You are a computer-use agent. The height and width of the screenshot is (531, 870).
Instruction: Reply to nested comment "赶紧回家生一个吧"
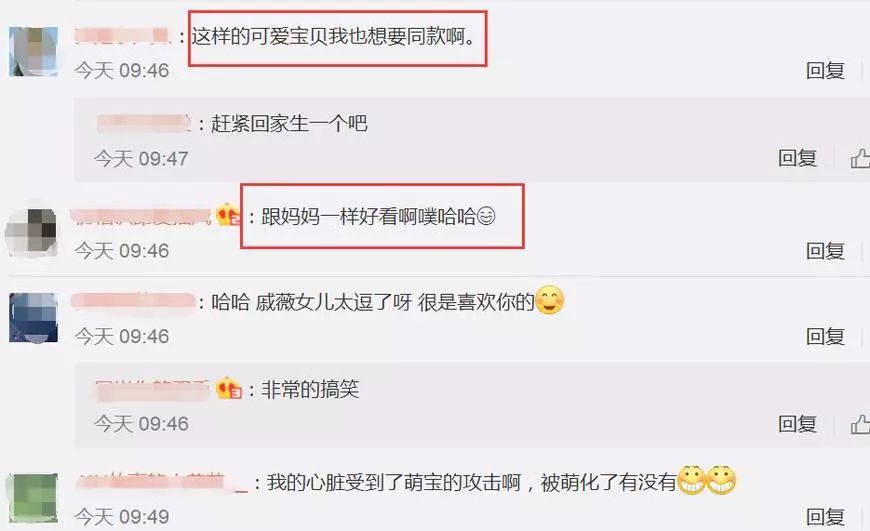point(797,158)
